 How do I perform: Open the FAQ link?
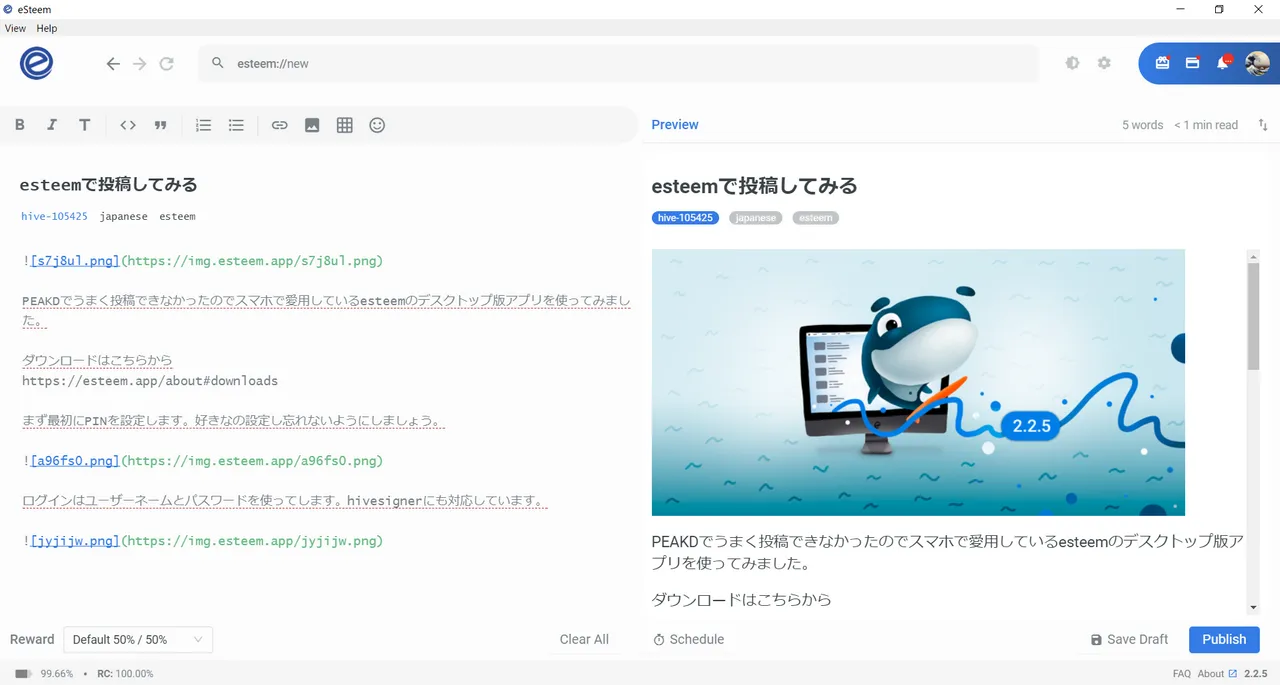(1181, 674)
